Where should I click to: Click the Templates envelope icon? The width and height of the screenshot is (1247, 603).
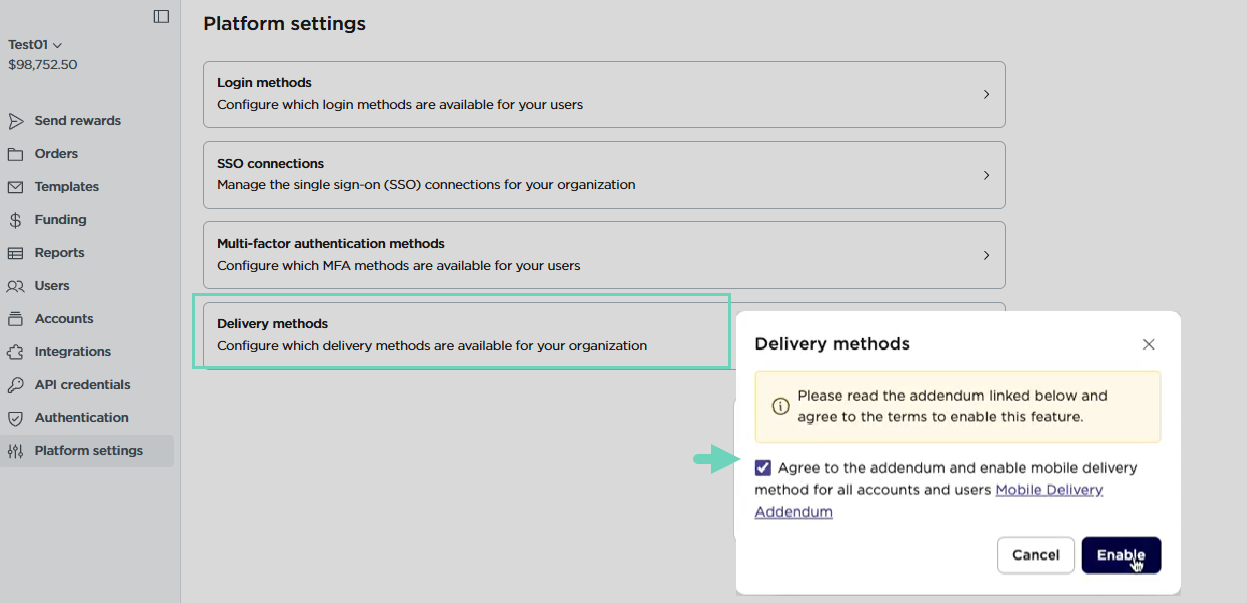(x=15, y=187)
